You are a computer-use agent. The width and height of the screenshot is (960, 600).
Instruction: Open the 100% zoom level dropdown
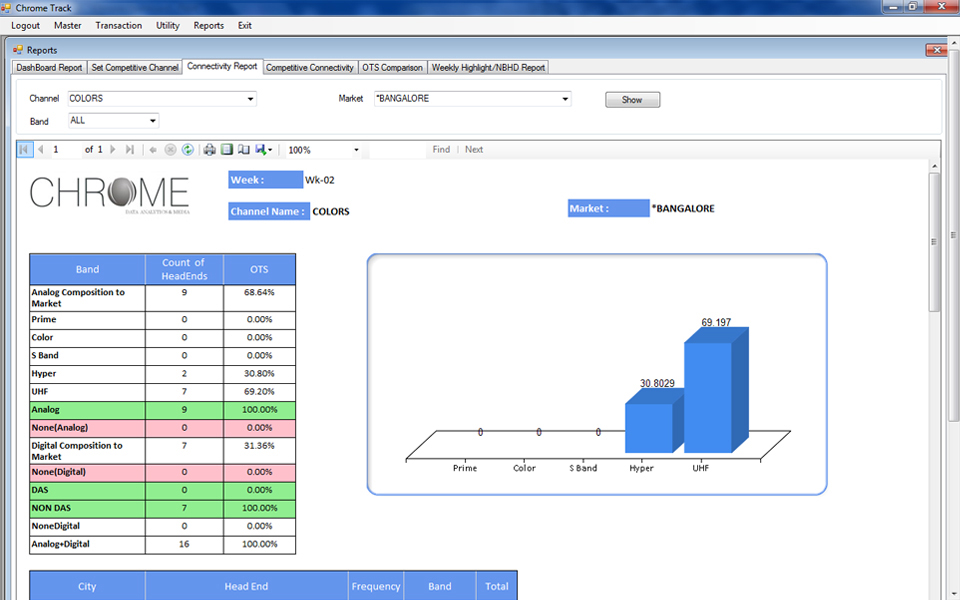point(356,150)
